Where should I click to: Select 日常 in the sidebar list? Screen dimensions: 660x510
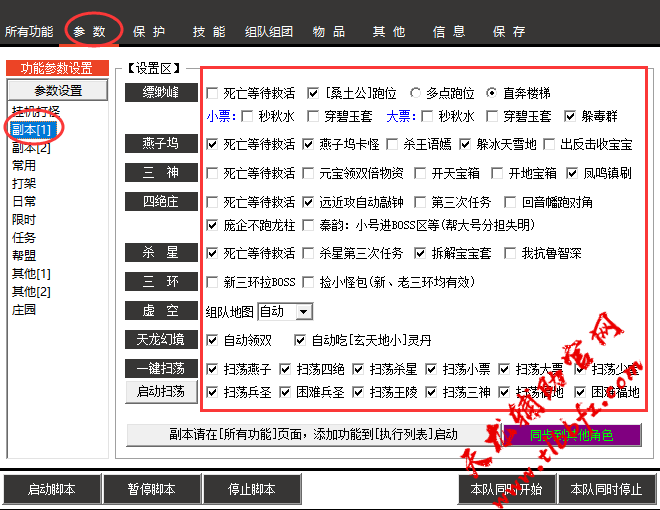click(x=24, y=202)
